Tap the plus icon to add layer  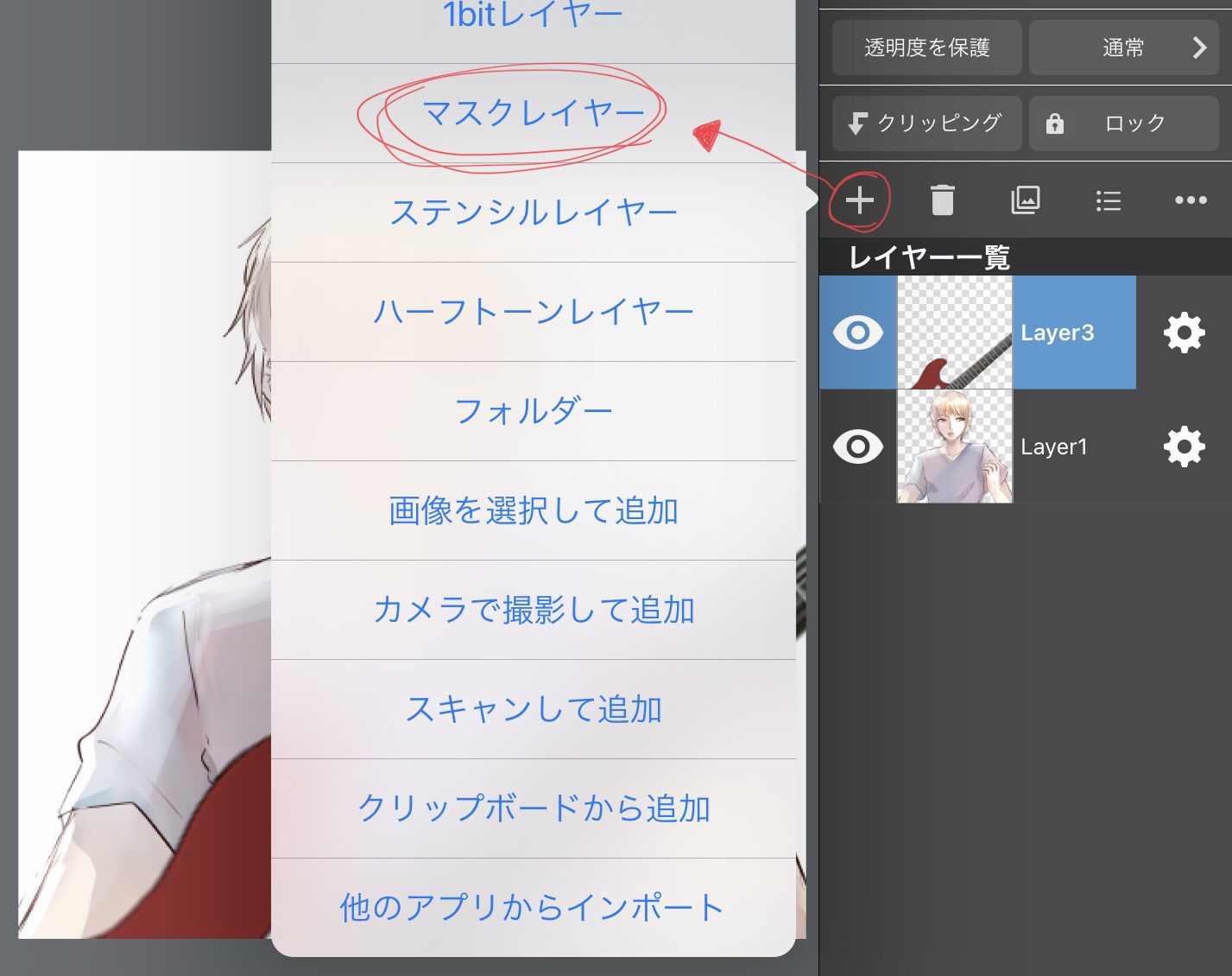[x=859, y=200]
